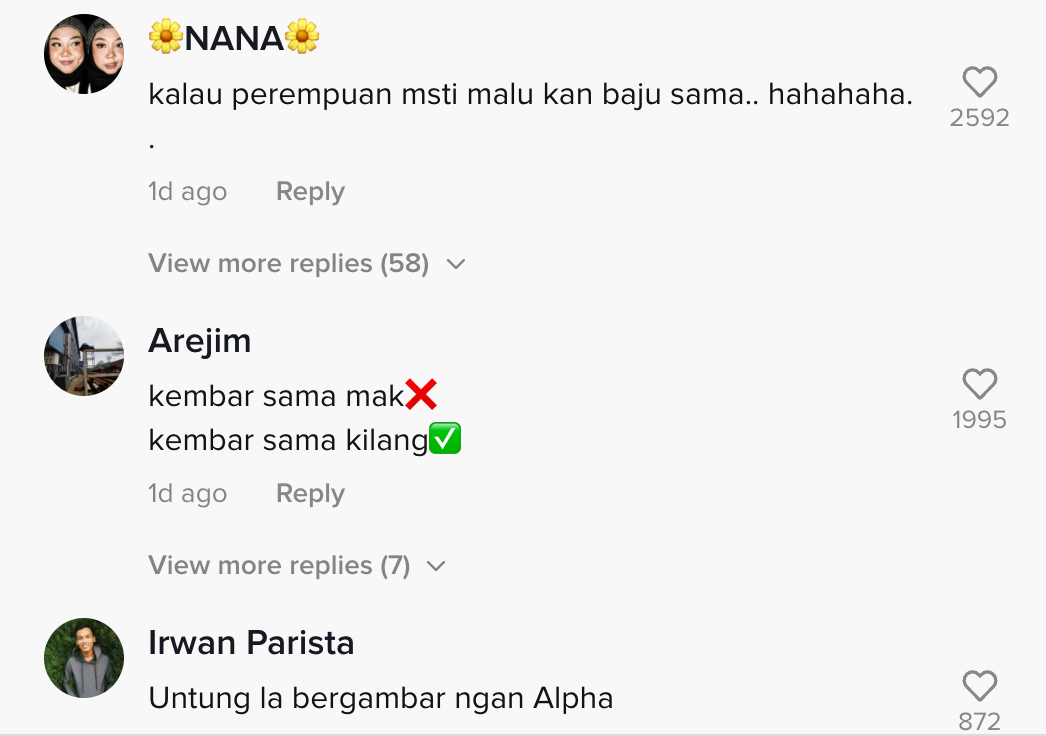1046x736 pixels.
Task: Open the Irwan Parista username link
Action: point(251,643)
